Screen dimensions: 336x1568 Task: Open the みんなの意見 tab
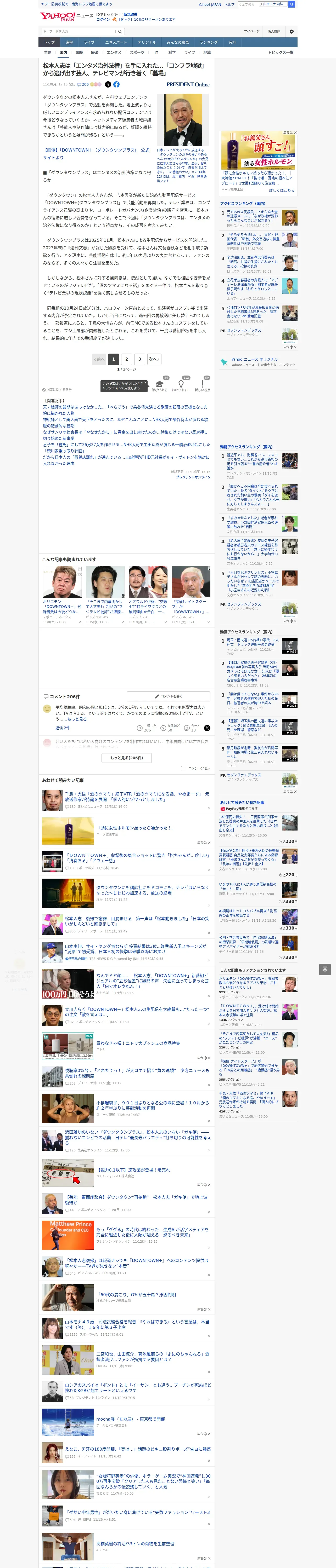(178, 43)
